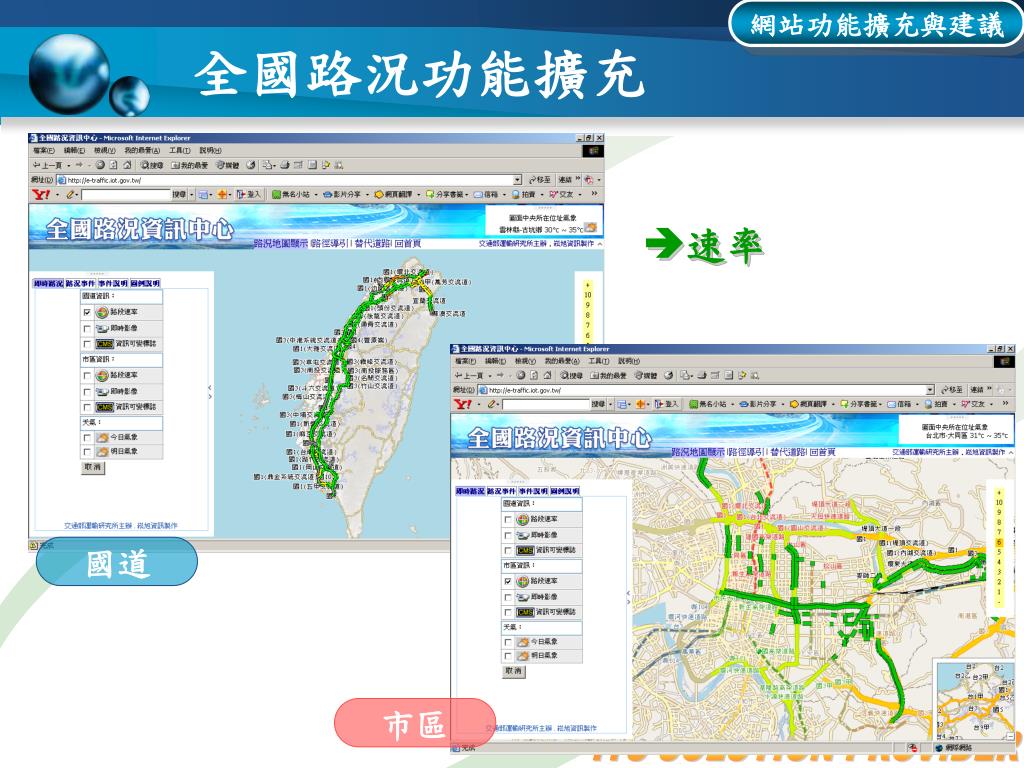Expand the address bar dropdown in the Taipei map window
Viewport: 1024px width, 768px height.
[x=930, y=390]
